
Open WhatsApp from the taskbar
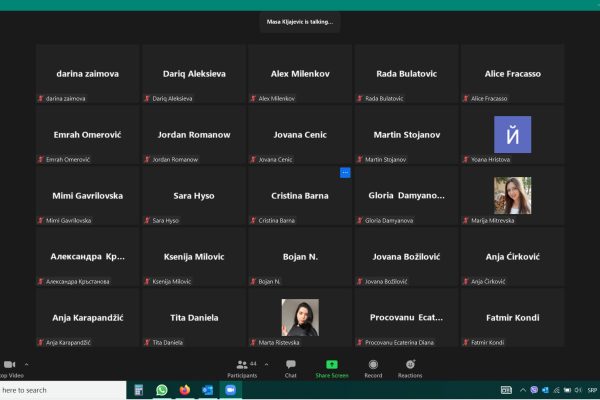point(161,390)
